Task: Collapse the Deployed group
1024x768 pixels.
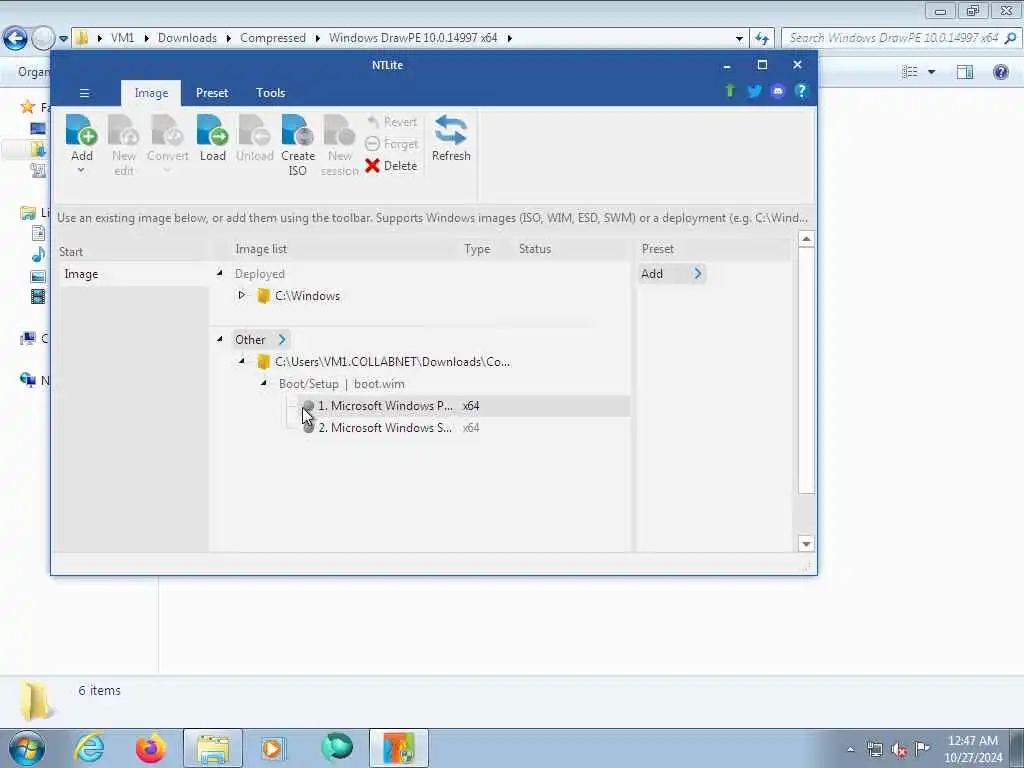Action: point(220,273)
